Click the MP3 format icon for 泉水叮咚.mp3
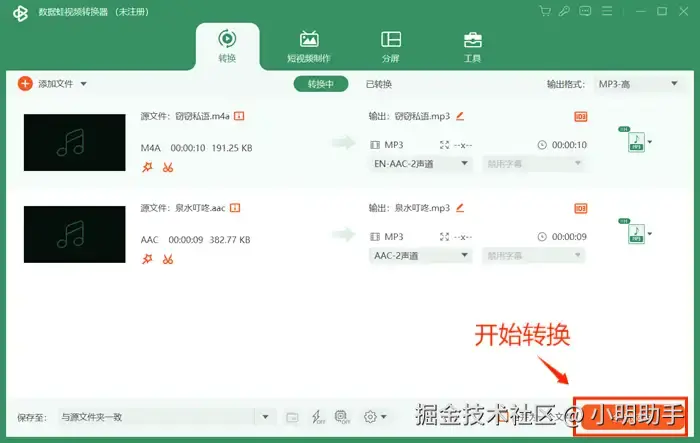The image size is (700, 443). click(636, 234)
